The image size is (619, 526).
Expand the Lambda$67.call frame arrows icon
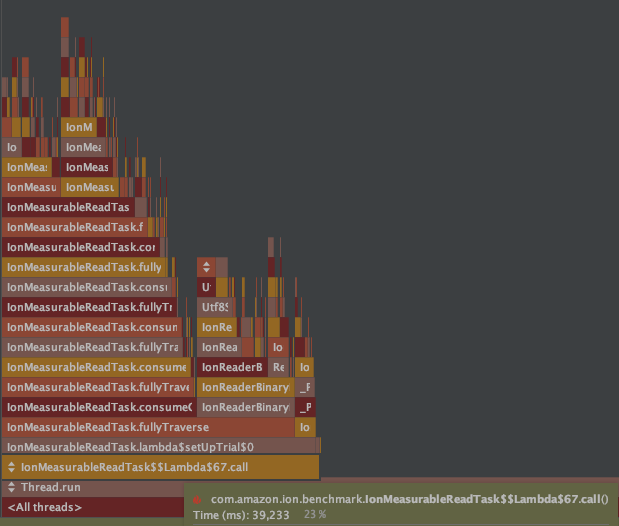11,467
